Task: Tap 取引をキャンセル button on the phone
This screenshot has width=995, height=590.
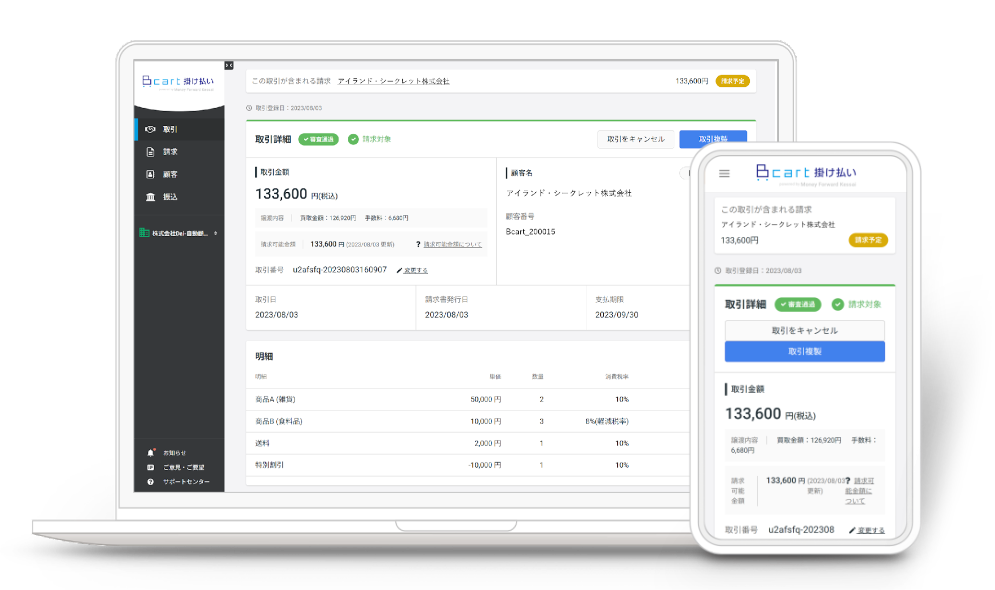Action: 804,330
